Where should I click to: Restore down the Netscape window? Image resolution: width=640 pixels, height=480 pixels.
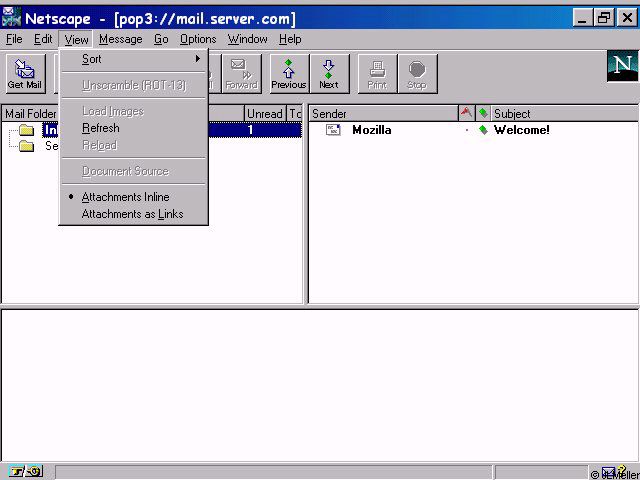[x=604, y=18]
